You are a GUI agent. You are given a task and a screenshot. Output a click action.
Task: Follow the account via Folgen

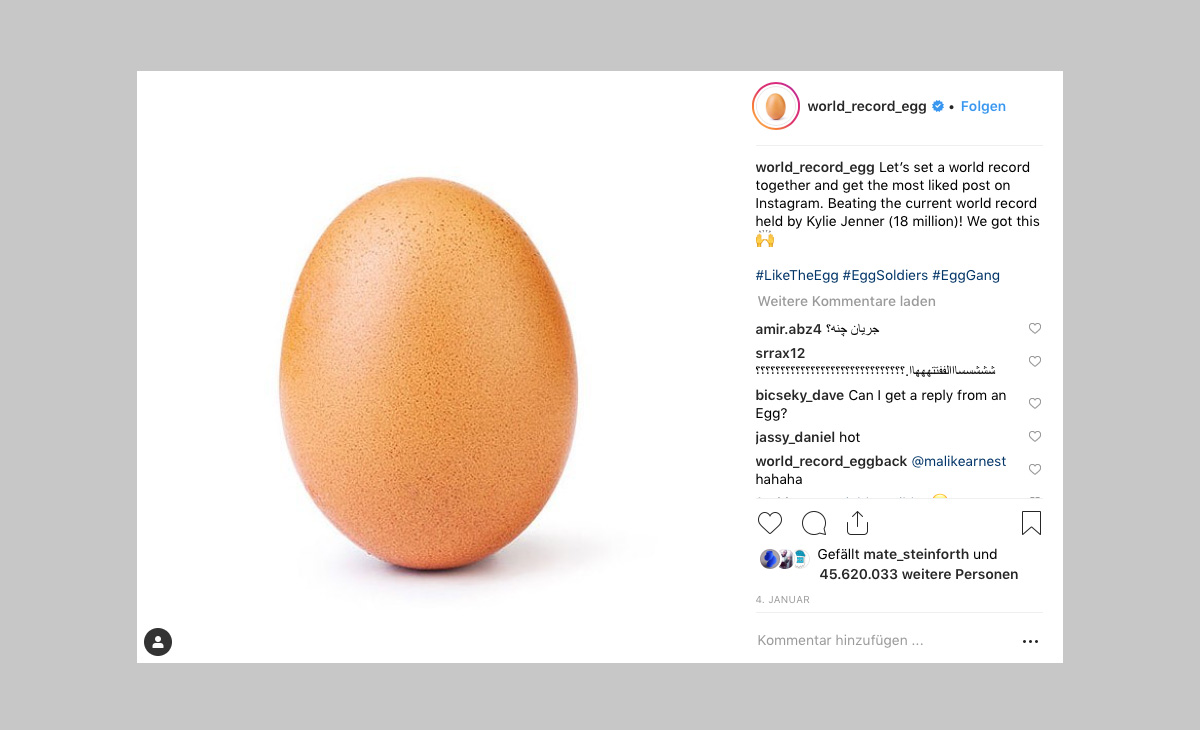(983, 106)
